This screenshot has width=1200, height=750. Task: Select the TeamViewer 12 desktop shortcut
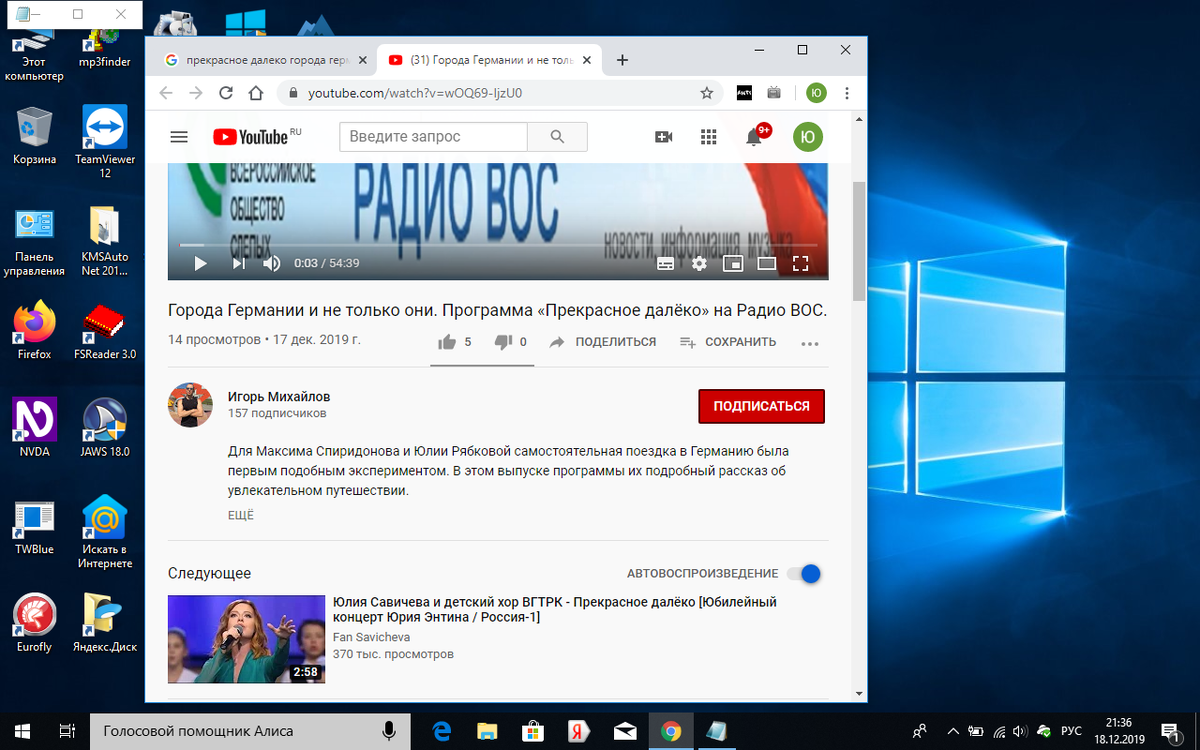point(105,142)
